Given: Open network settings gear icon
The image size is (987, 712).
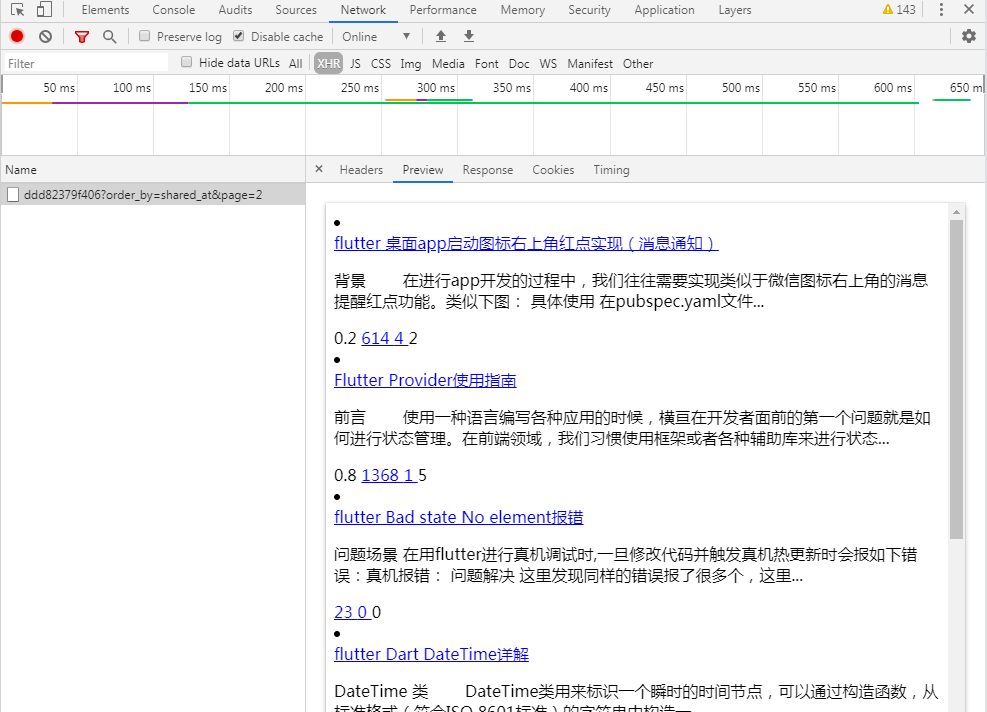Looking at the screenshot, I should pyautogui.click(x=969, y=37).
